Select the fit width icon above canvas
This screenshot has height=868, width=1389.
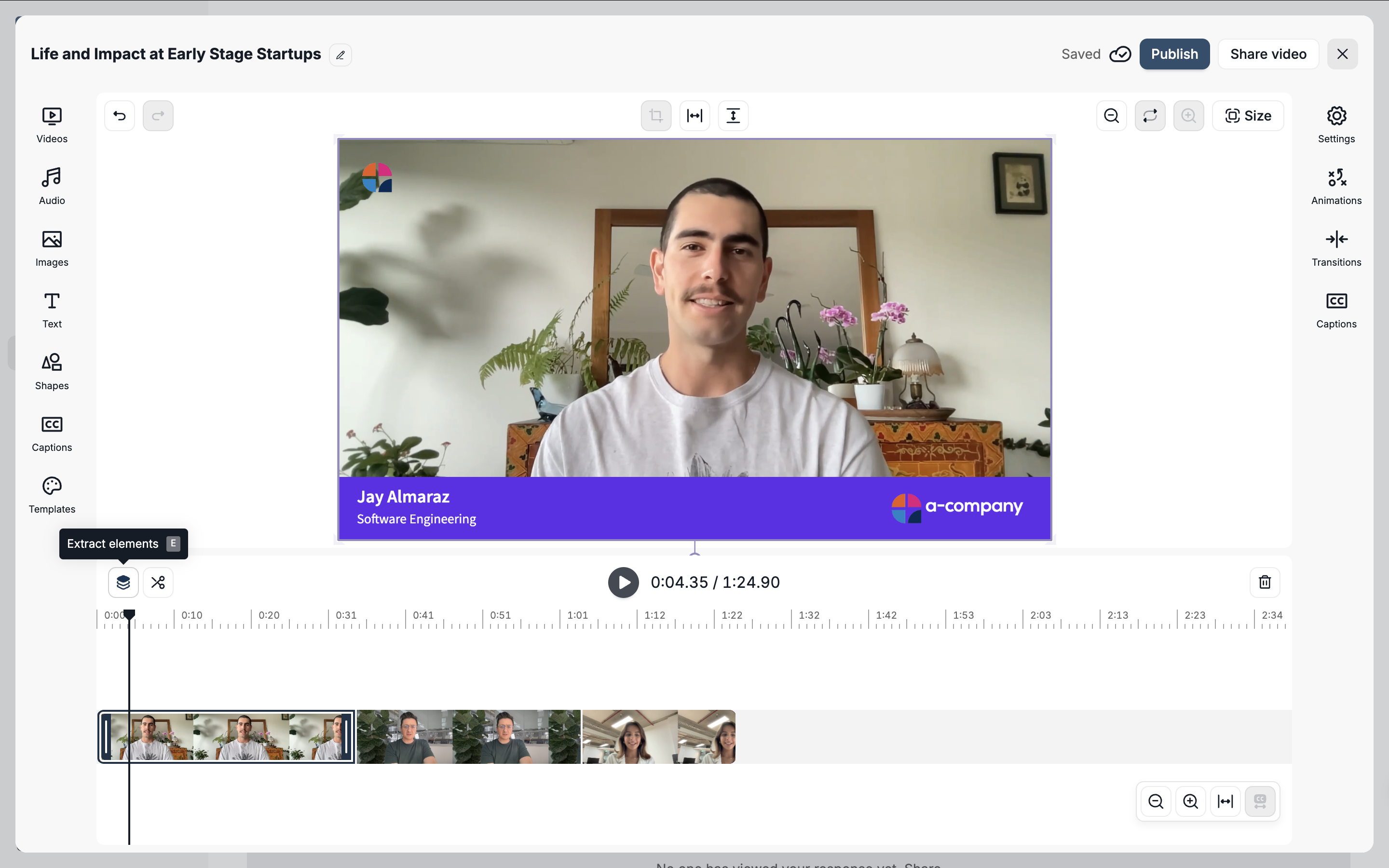(x=694, y=116)
